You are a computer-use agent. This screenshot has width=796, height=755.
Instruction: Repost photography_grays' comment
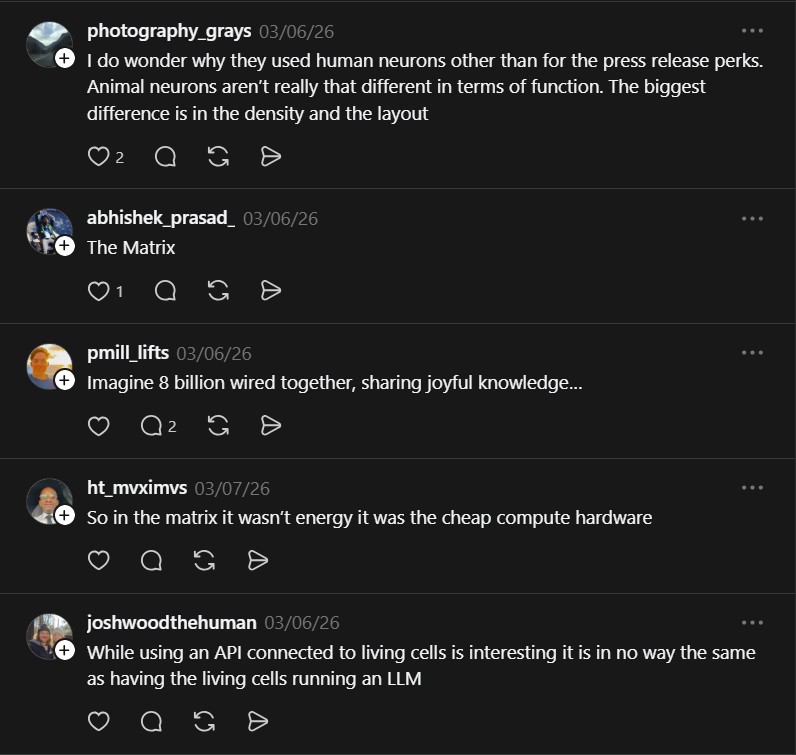coord(218,156)
